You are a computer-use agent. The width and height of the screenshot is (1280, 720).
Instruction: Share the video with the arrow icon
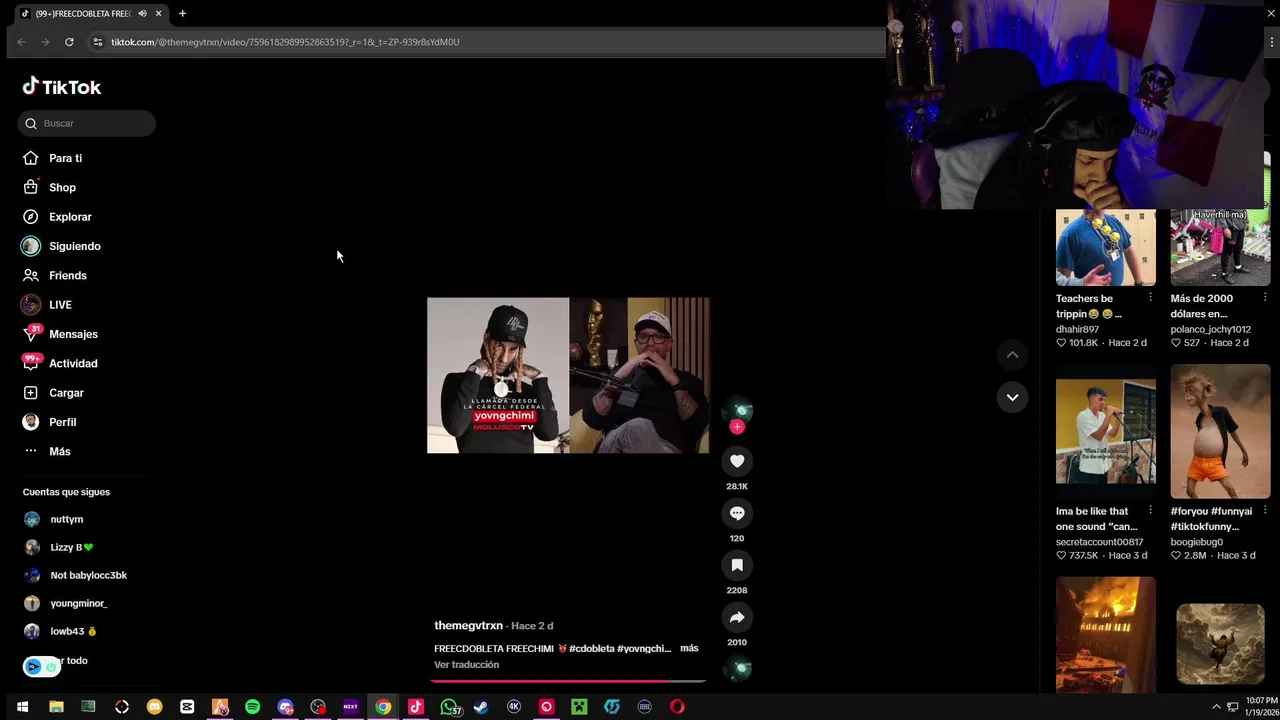coord(737,617)
